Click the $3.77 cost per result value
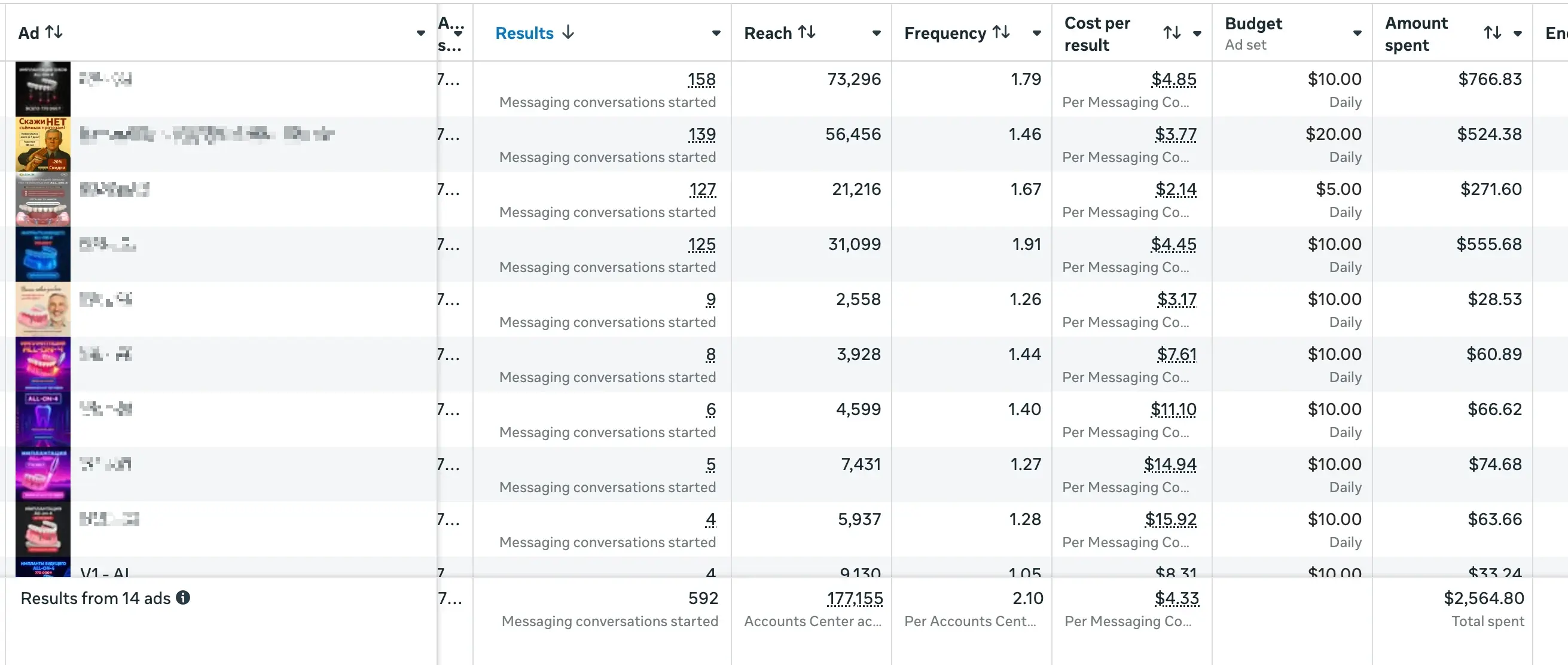 tap(1175, 134)
